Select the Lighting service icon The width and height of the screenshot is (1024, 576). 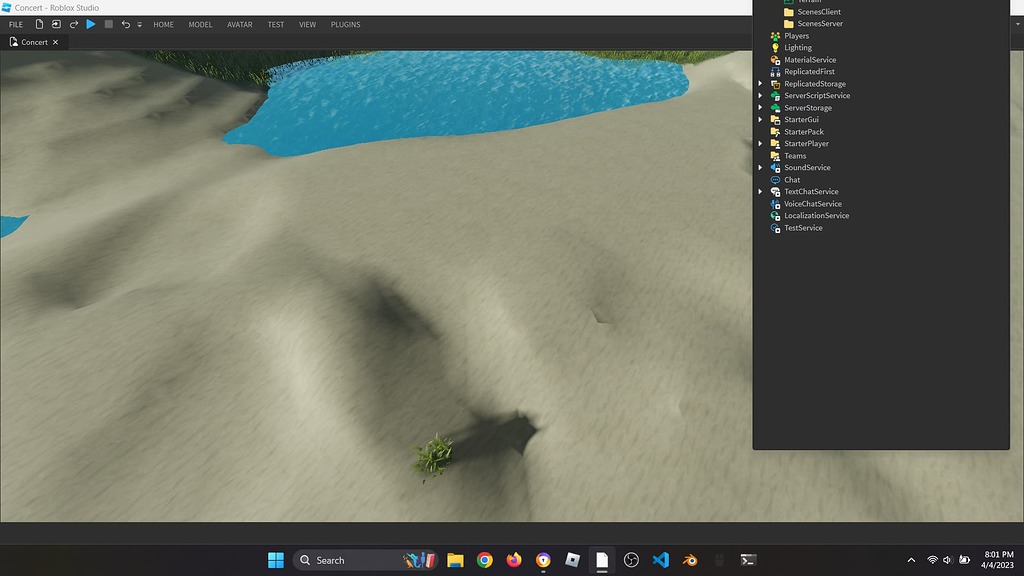(775, 47)
